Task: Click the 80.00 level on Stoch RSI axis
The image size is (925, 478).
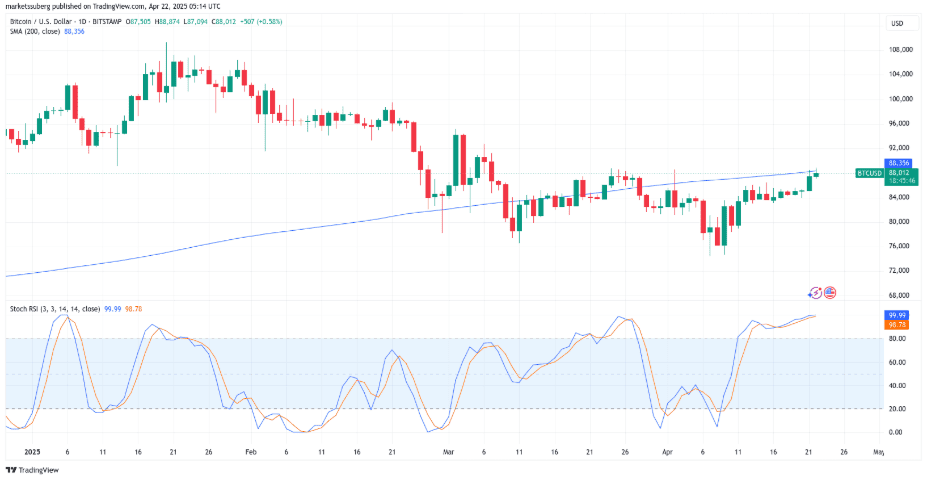Action: [895, 339]
